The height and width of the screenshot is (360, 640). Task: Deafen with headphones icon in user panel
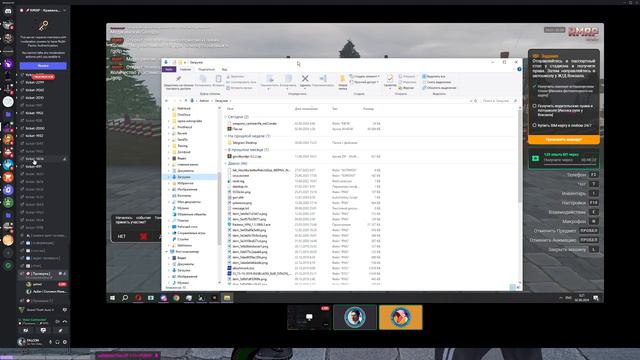click(58, 342)
